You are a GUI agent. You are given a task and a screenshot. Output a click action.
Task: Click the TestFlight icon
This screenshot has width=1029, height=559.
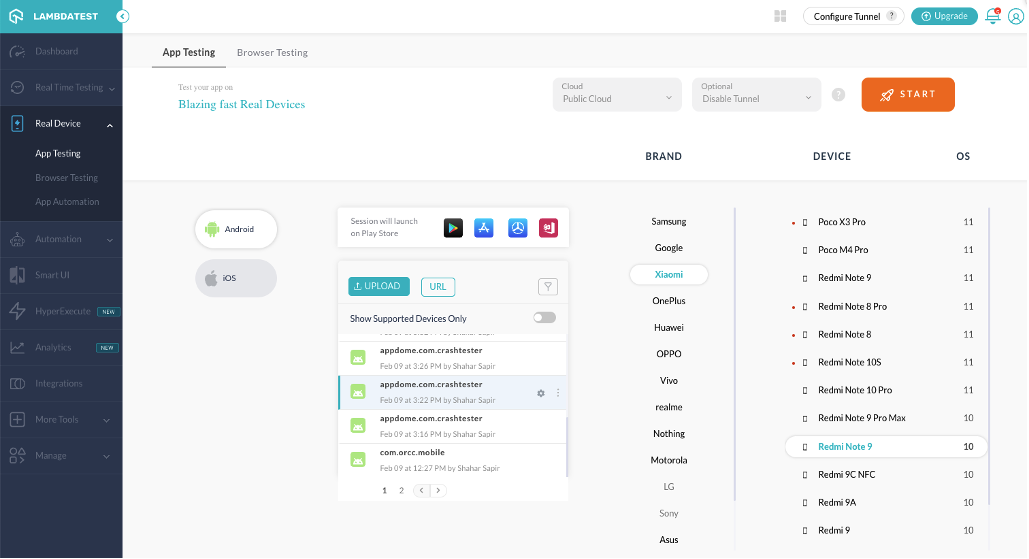(x=518, y=228)
